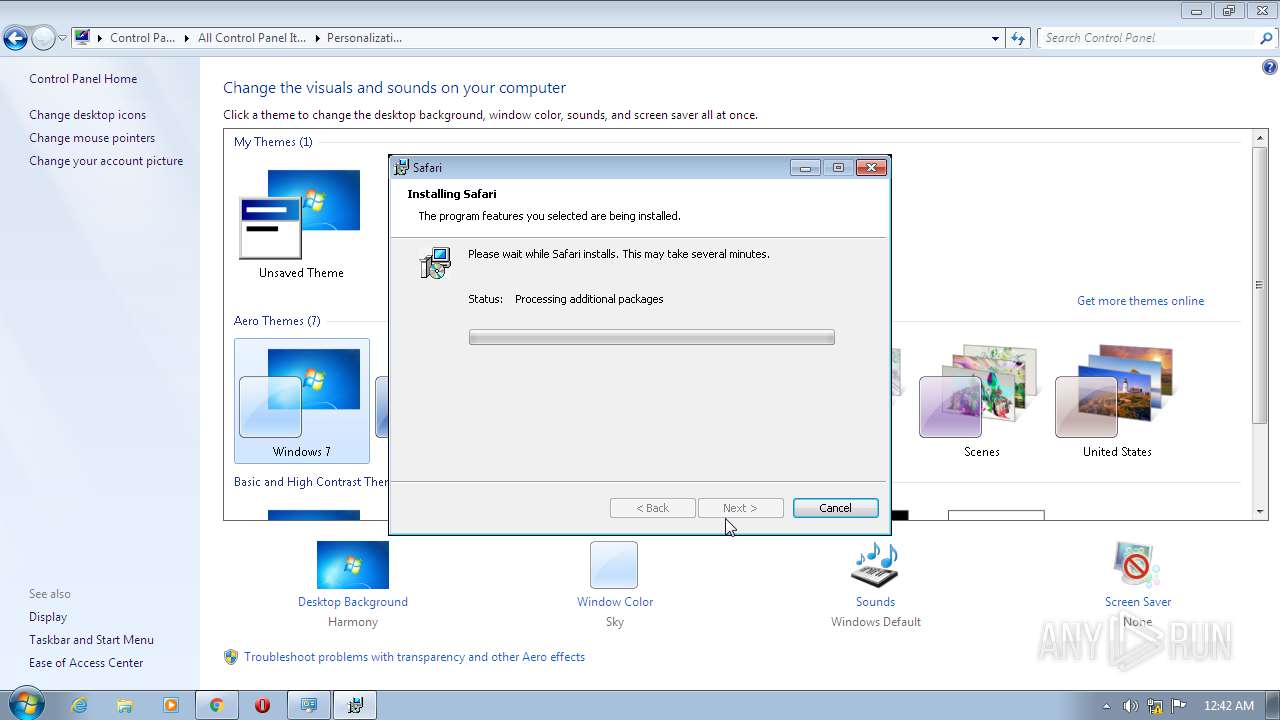Open Change desktop icons link
The image size is (1280, 720).
[x=87, y=115]
